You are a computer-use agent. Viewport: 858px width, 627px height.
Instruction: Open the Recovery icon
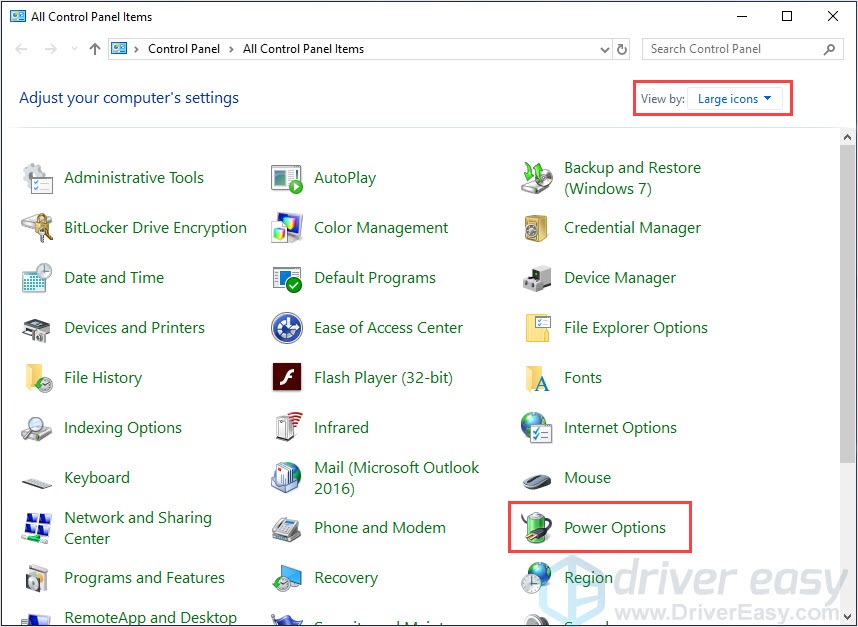coord(287,579)
